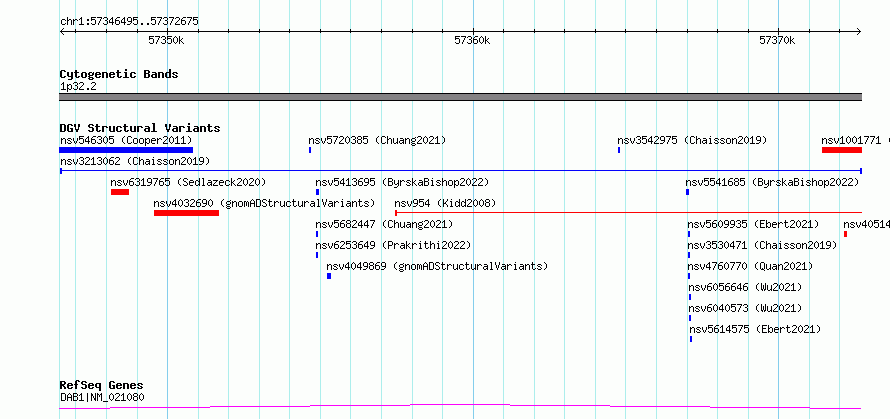Screen dimensions: 890x419
Task: Open nsv6253649 (Prakrithi2022) label
Action: click(393, 245)
